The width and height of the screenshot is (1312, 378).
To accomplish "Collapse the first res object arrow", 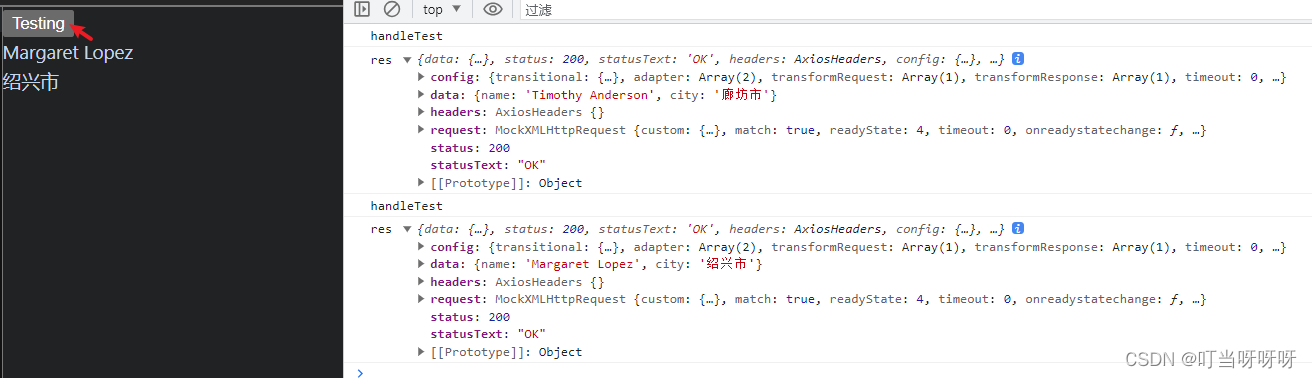I will click(407, 60).
